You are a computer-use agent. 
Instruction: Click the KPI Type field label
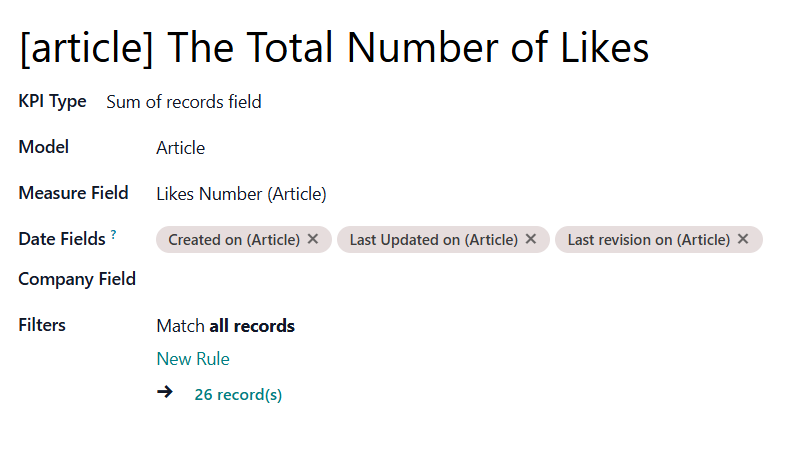(52, 101)
